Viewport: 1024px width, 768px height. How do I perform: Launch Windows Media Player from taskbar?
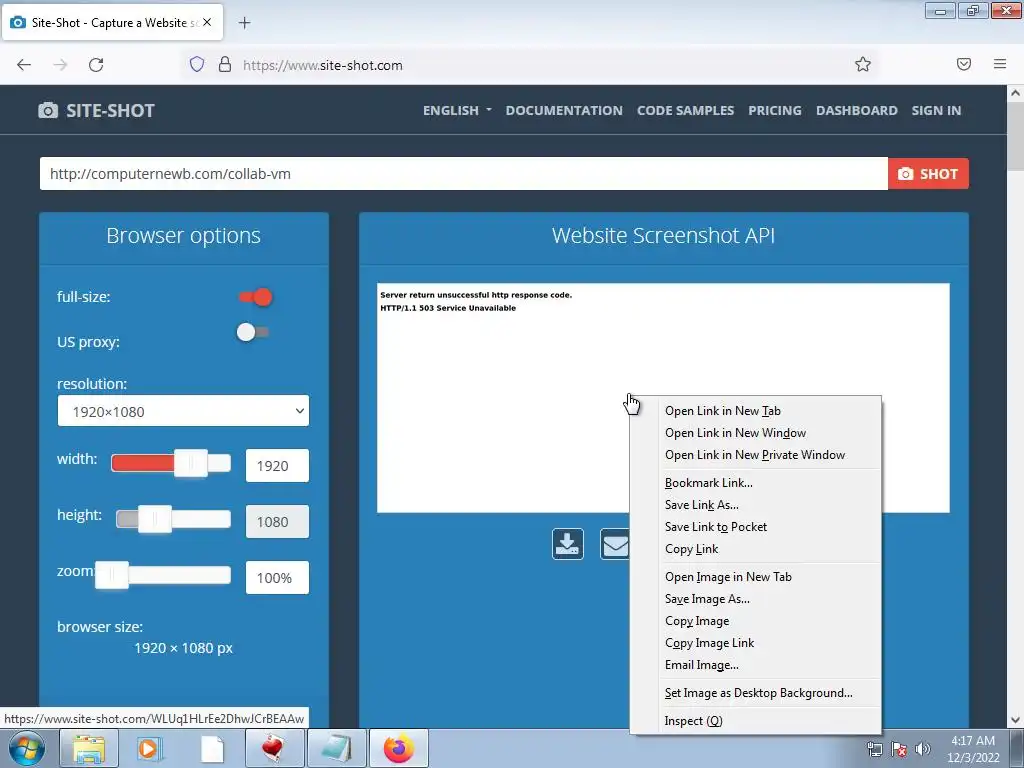point(149,748)
